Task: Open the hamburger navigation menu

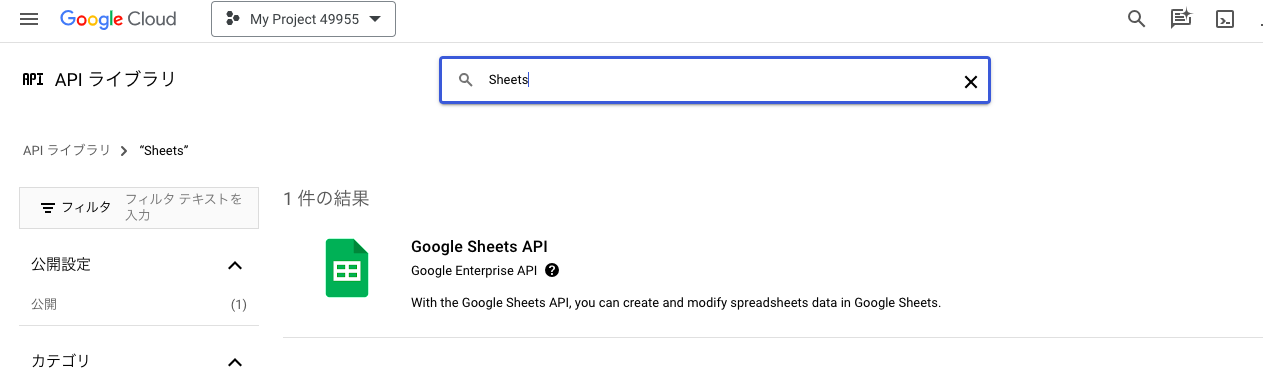Action: pyautogui.click(x=29, y=19)
